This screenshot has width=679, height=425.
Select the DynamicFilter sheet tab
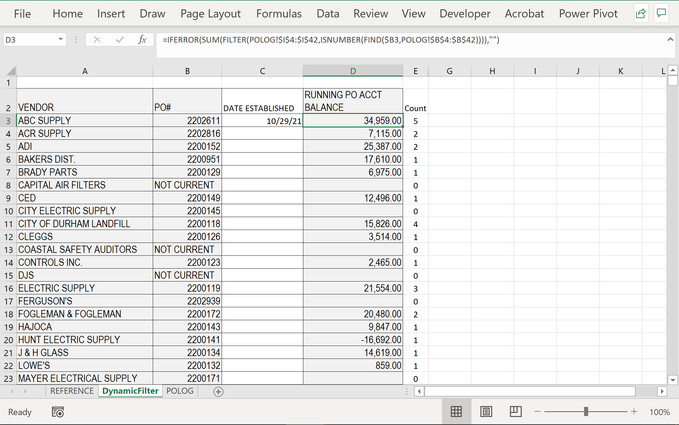130,391
